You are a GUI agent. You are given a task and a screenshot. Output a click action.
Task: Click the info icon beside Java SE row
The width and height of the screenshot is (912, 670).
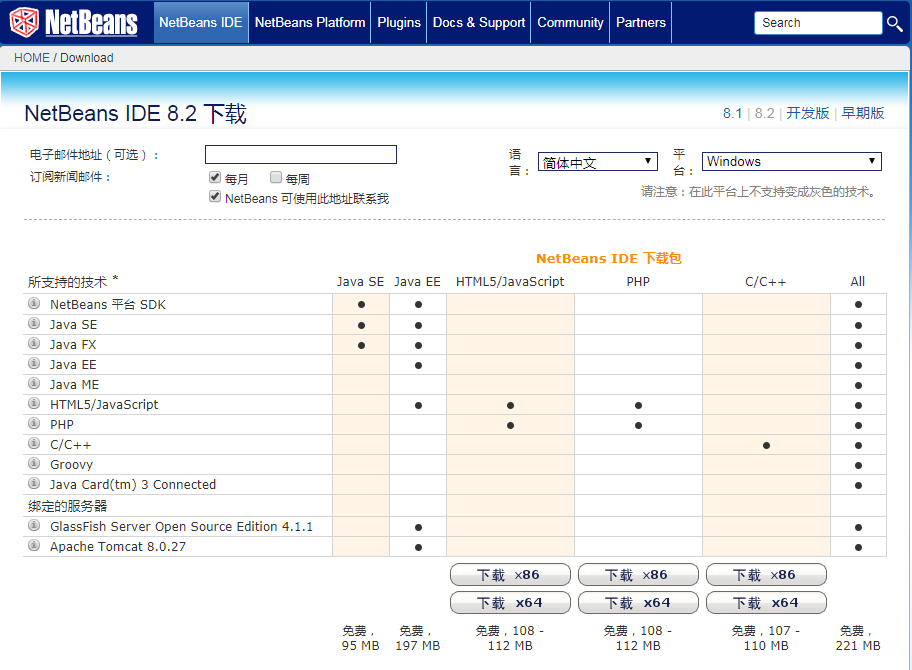35,325
